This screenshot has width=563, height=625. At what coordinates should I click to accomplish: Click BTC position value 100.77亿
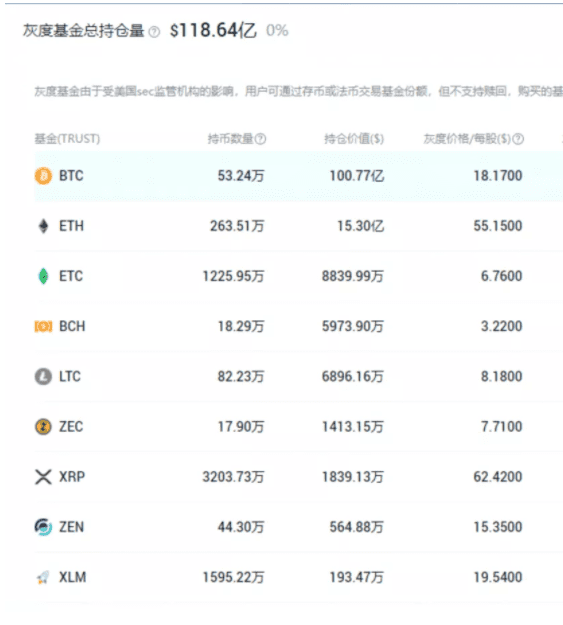point(357,176)
